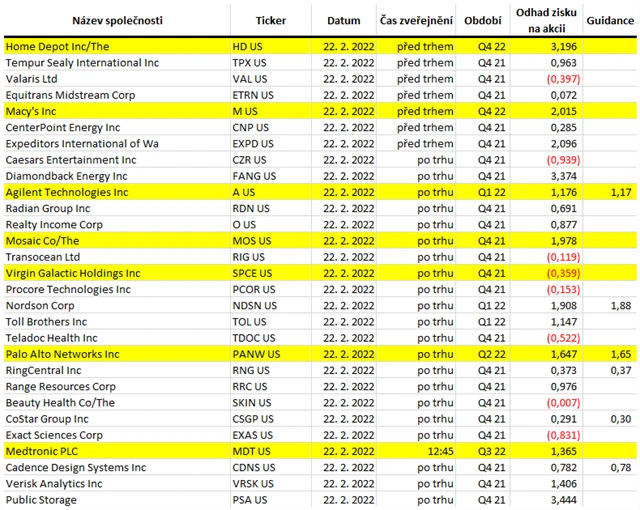Viewport: 640px width, 510px height.
Task: Click the 'Odhad zisku na akcii' header
Action: pos(546,20)
